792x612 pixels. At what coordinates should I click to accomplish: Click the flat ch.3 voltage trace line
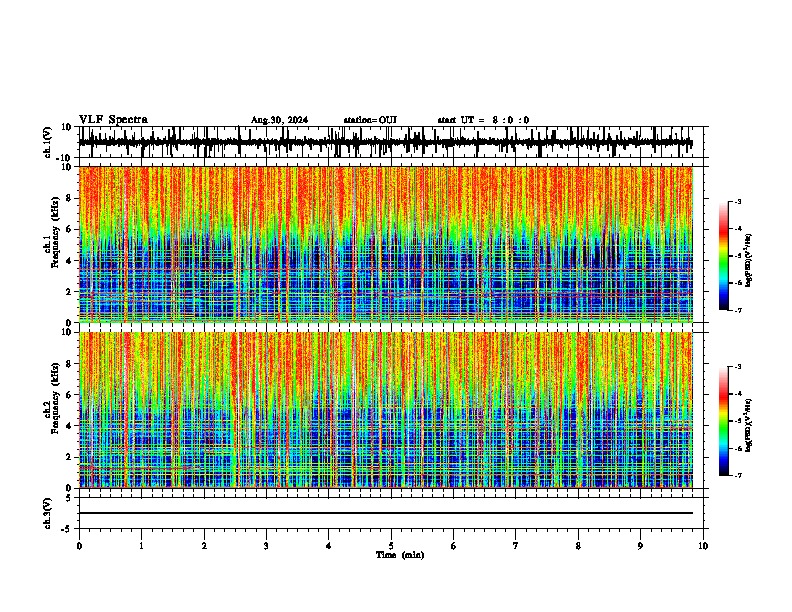click(385, 513)
